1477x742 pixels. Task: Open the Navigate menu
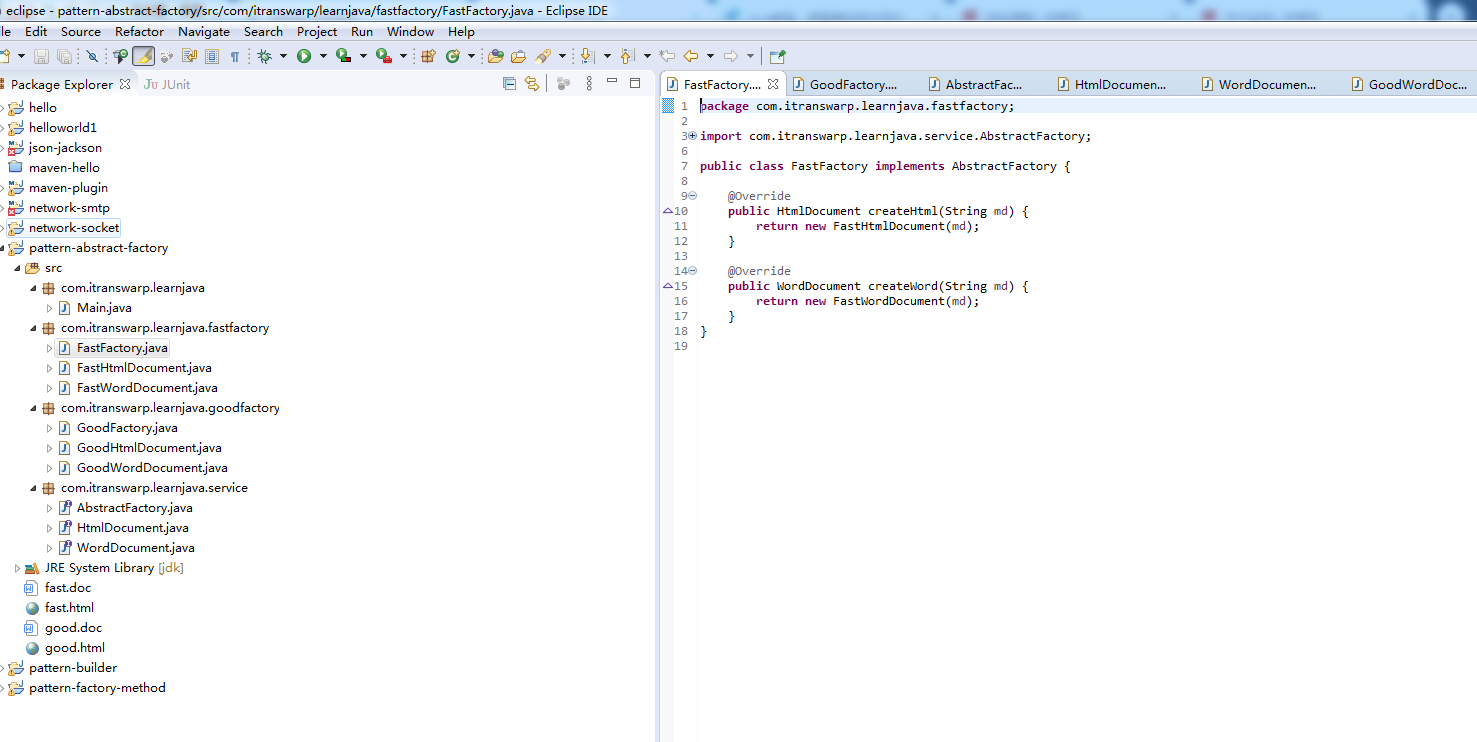pos(204,31)
